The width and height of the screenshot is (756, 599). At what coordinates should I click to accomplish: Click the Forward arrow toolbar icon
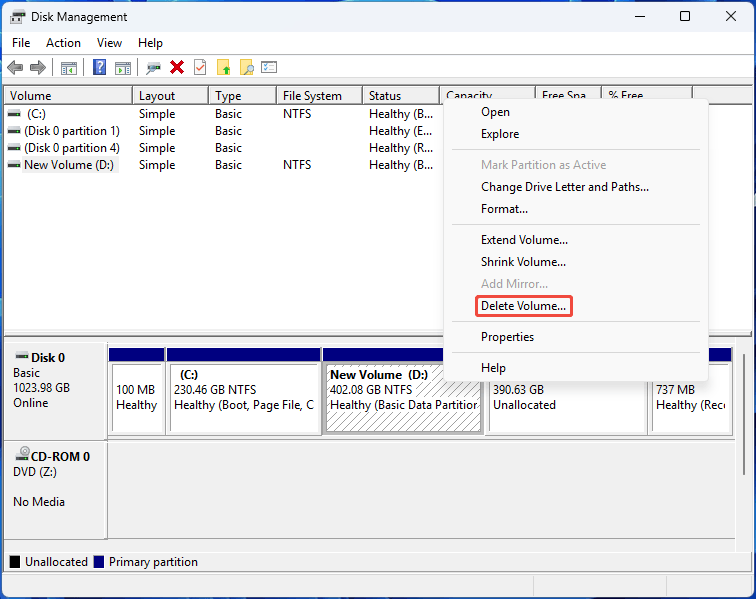pyautogui.click(x=38, y=68)
